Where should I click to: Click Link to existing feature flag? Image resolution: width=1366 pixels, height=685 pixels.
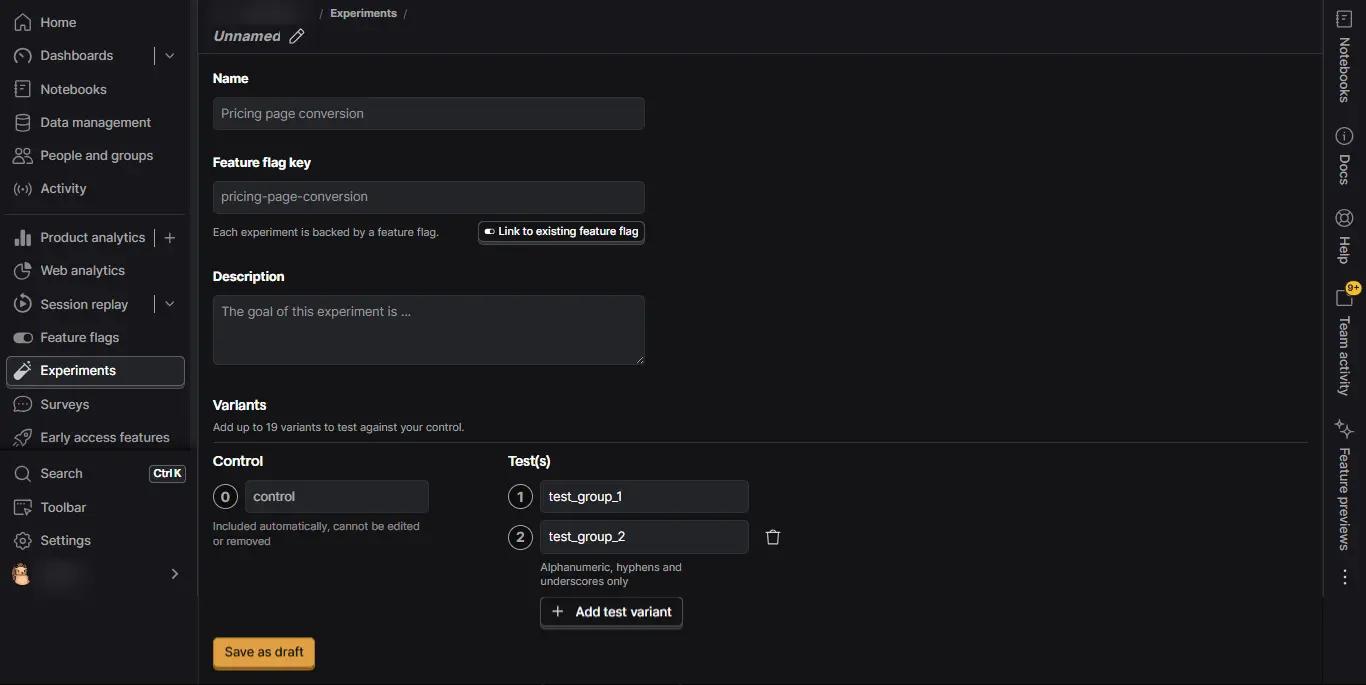[561, 232]
